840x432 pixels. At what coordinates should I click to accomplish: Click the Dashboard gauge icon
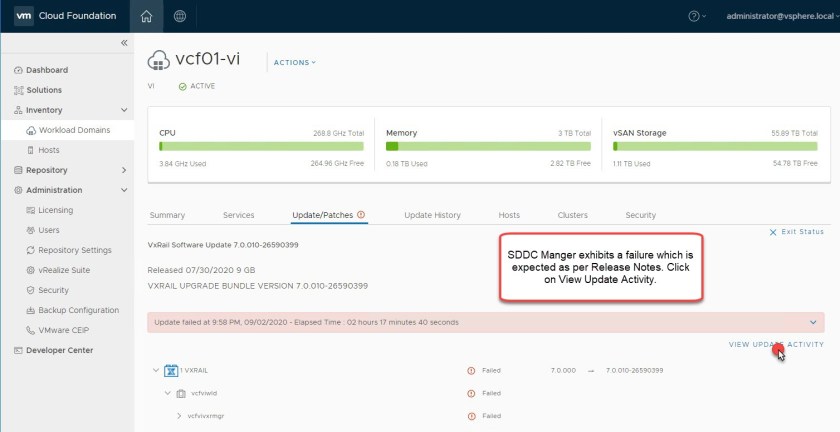tap(18, 70)
